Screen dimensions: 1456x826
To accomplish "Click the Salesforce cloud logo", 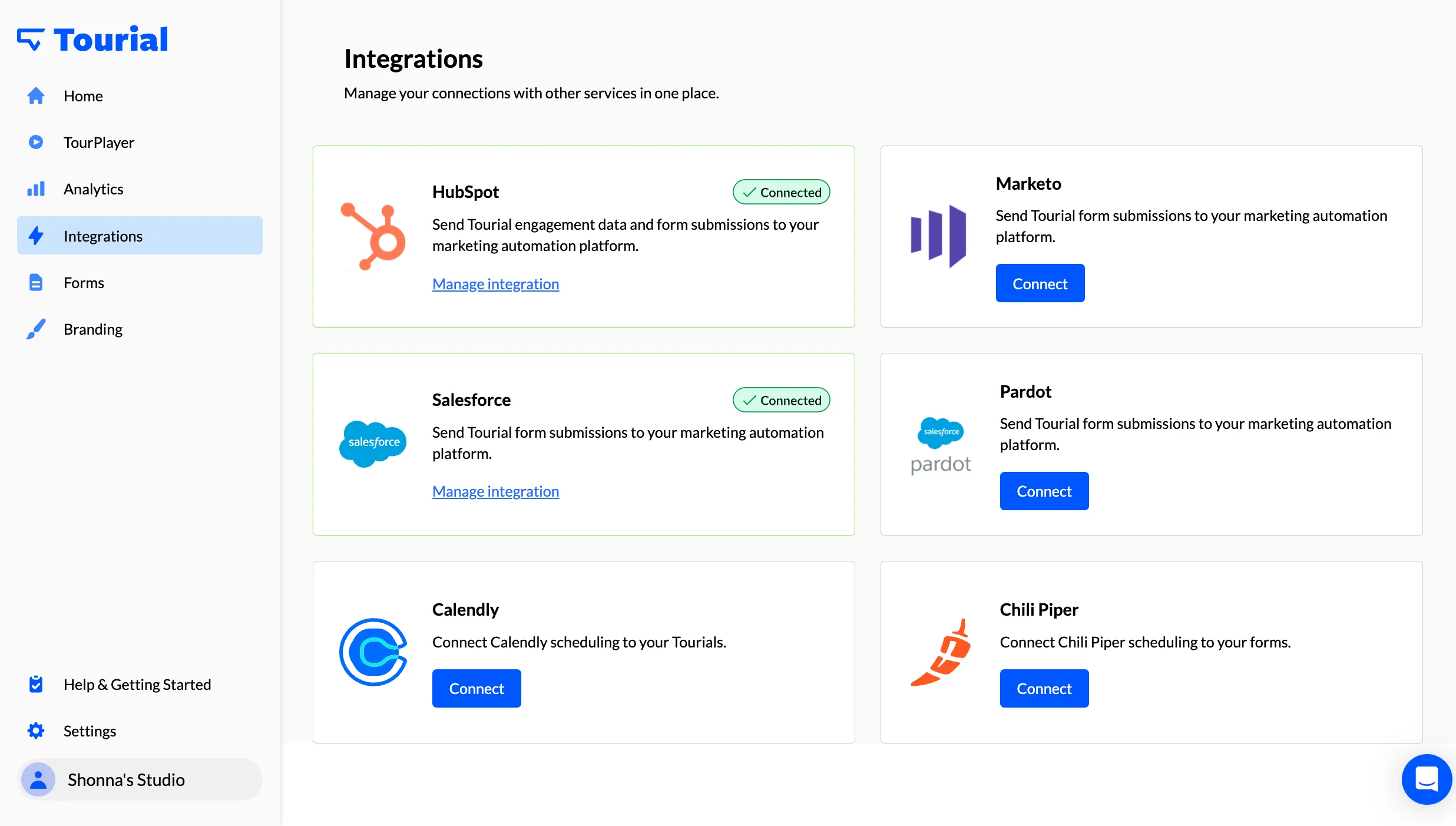I will point(373,444).
